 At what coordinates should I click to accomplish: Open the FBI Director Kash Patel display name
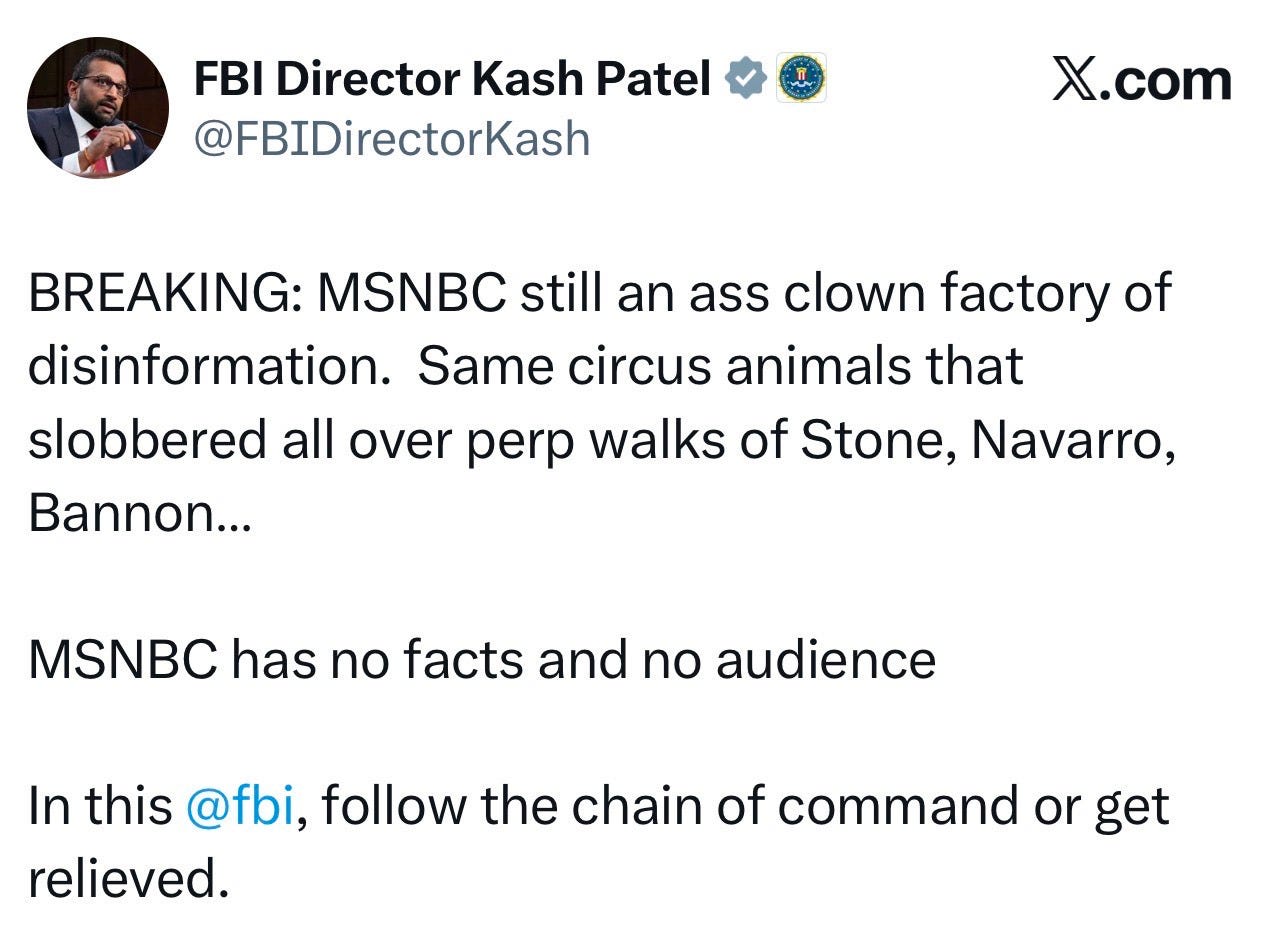(x=452, y=79)
